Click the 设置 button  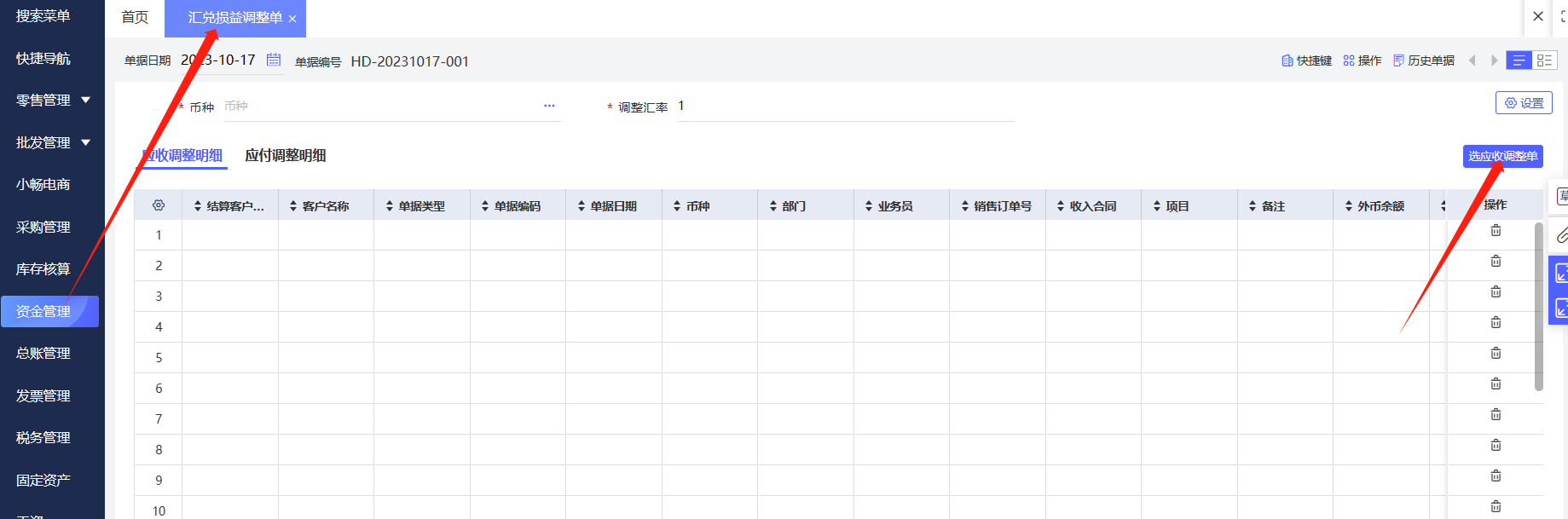(1524, 103)
